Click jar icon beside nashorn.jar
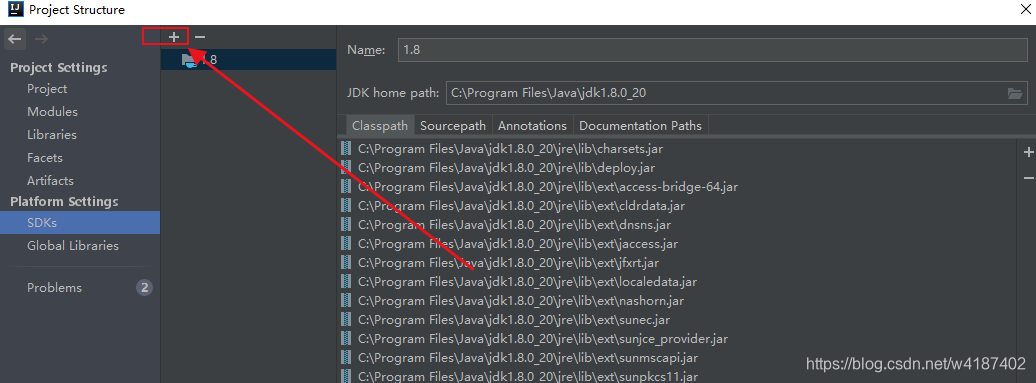 pyautogui.click(x=346, y=301)
